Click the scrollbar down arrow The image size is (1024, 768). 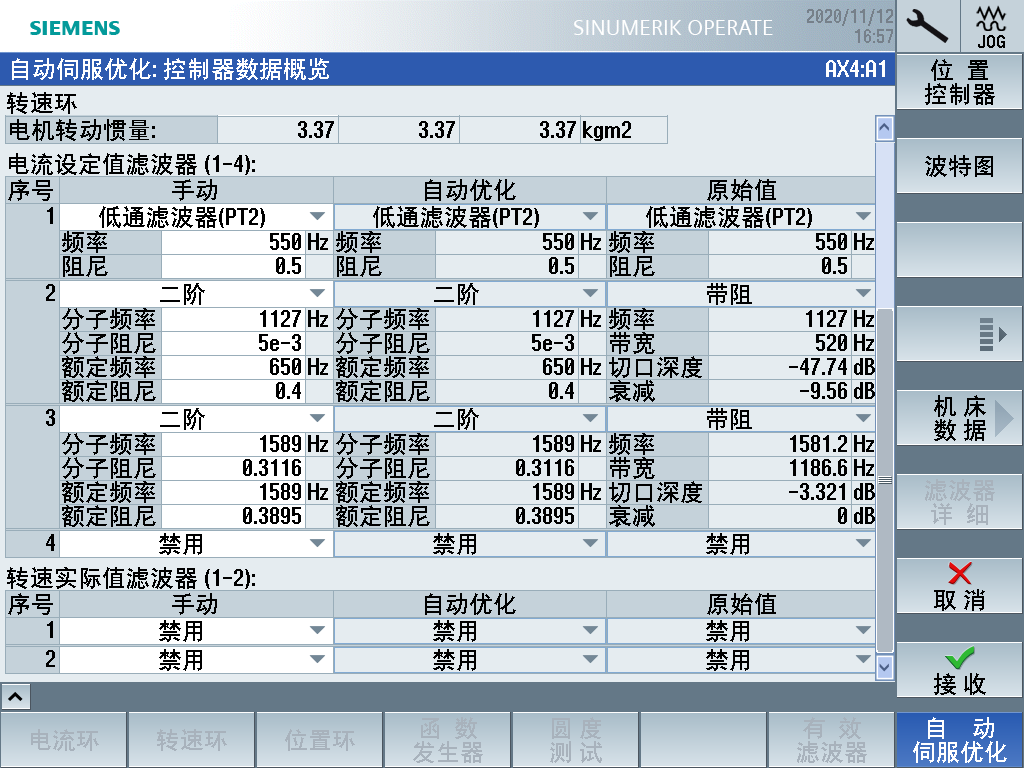pyautogui.click(x=884, y=665)
